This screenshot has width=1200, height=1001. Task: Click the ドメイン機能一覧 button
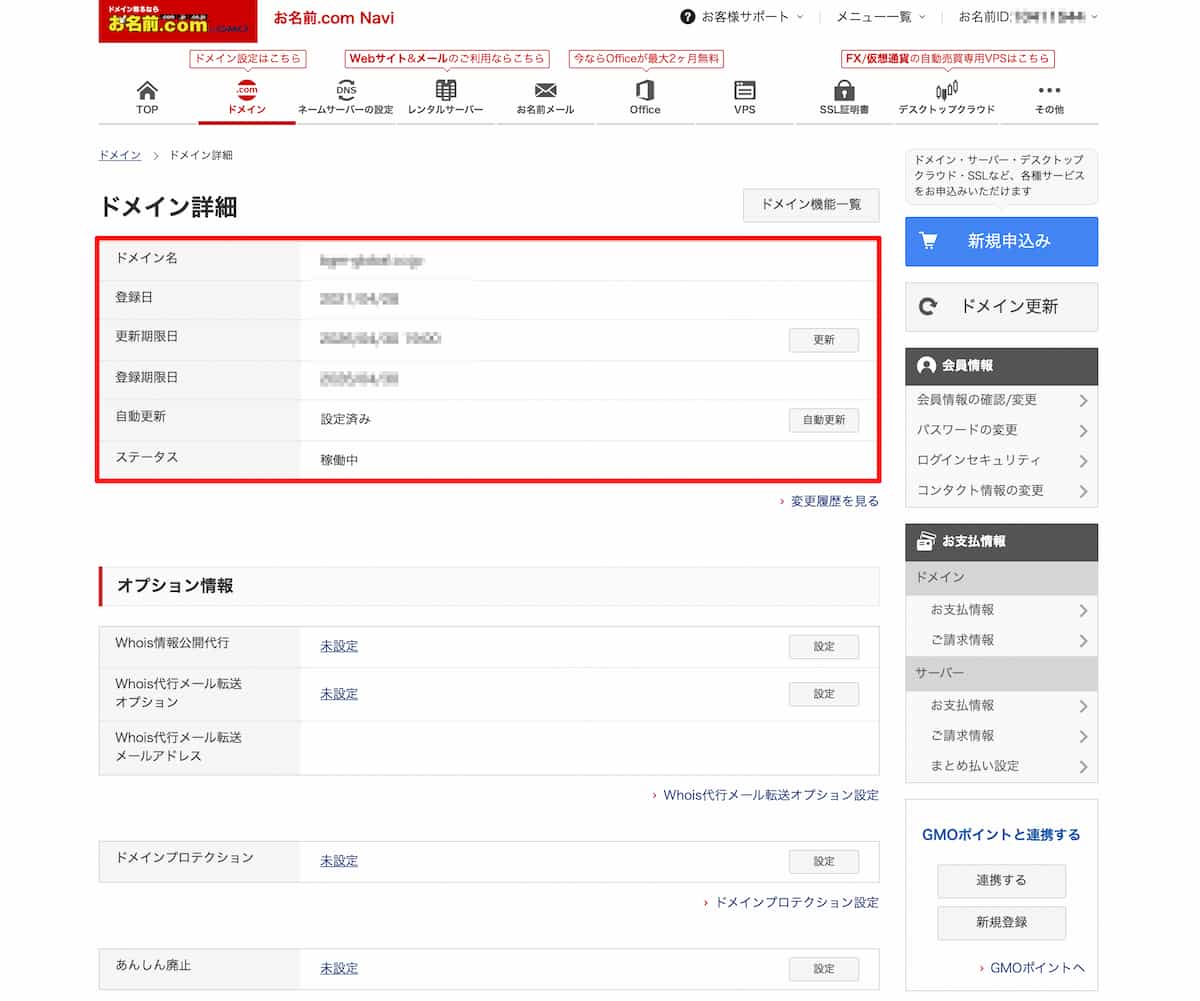point(810,204)
